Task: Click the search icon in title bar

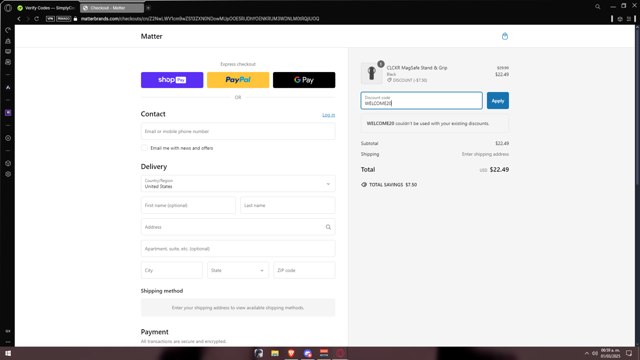Action: click(x=598, y=7)
